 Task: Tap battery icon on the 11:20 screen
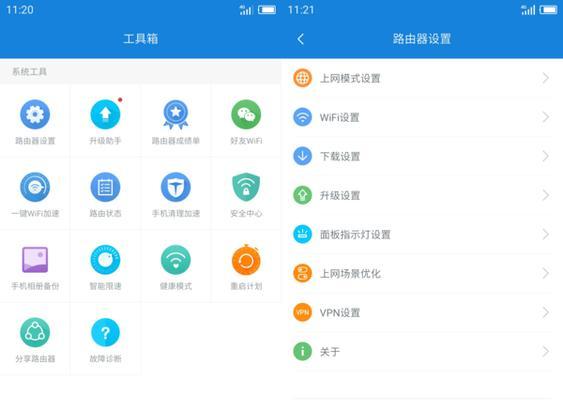click(267, 10)
